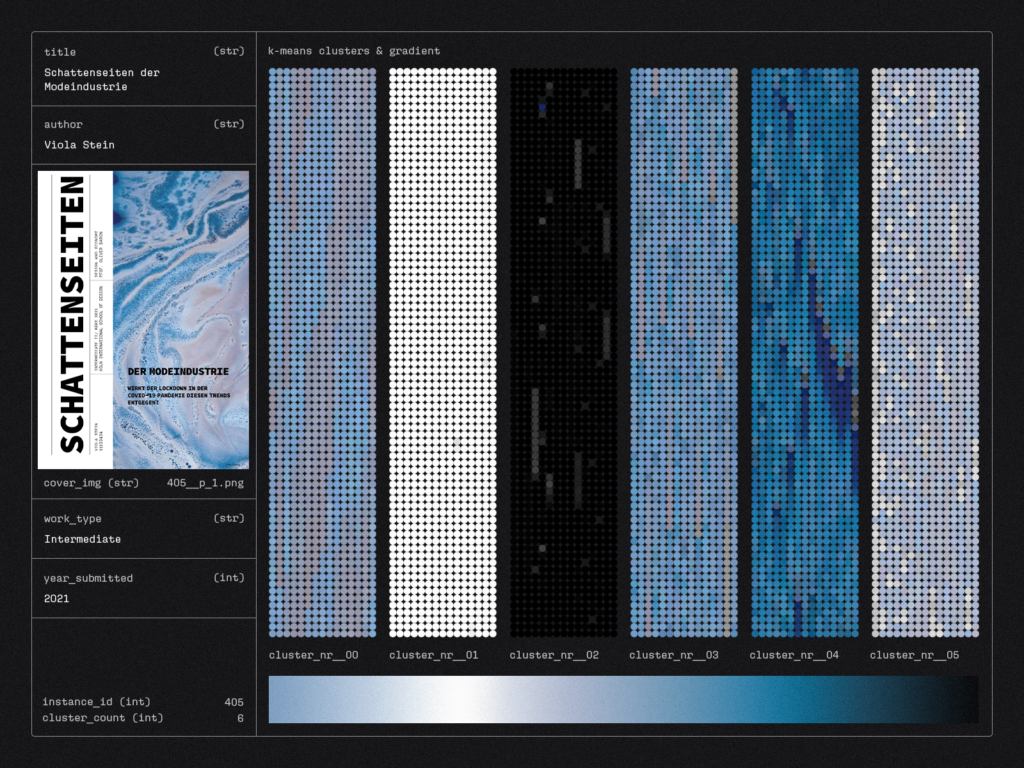
Task: Click the cluster 03 dot grid column
Action: point(684,352)
